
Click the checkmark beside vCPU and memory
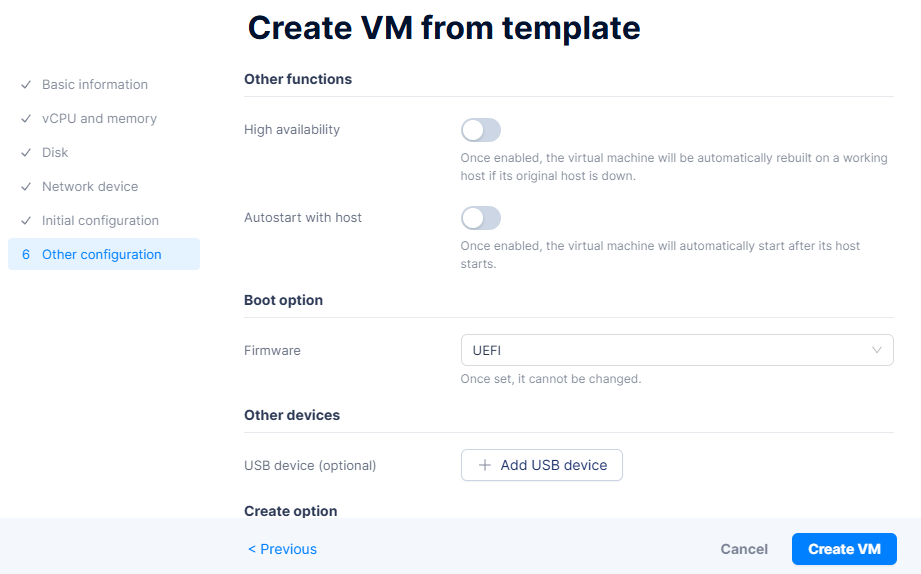26,119
